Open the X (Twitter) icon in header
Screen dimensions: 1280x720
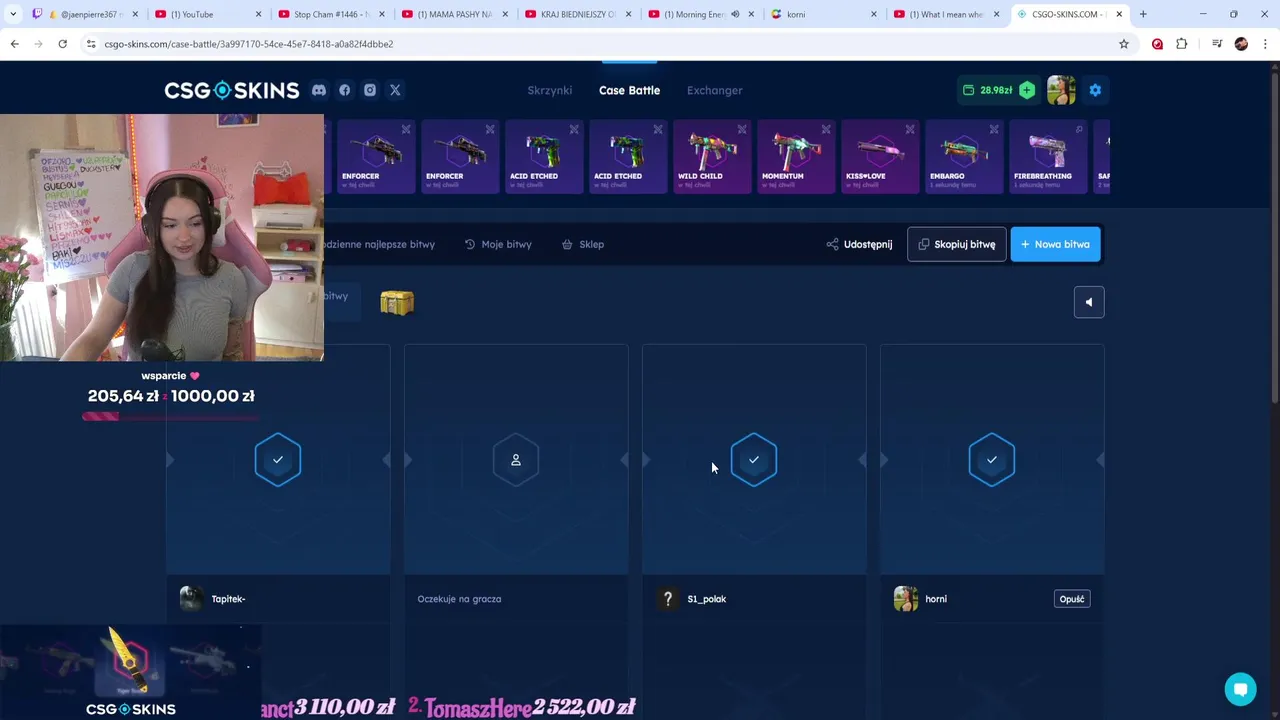coord(395,90)
